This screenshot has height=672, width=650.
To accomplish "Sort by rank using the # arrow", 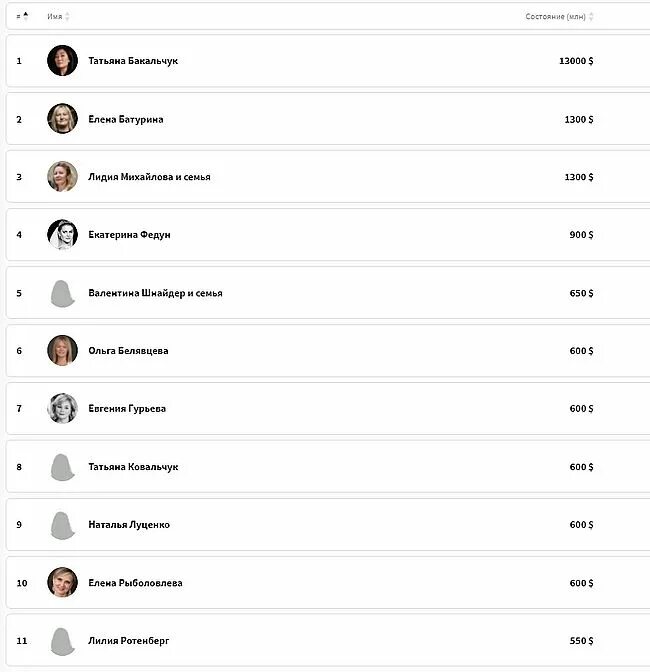I will coord(26,16).
